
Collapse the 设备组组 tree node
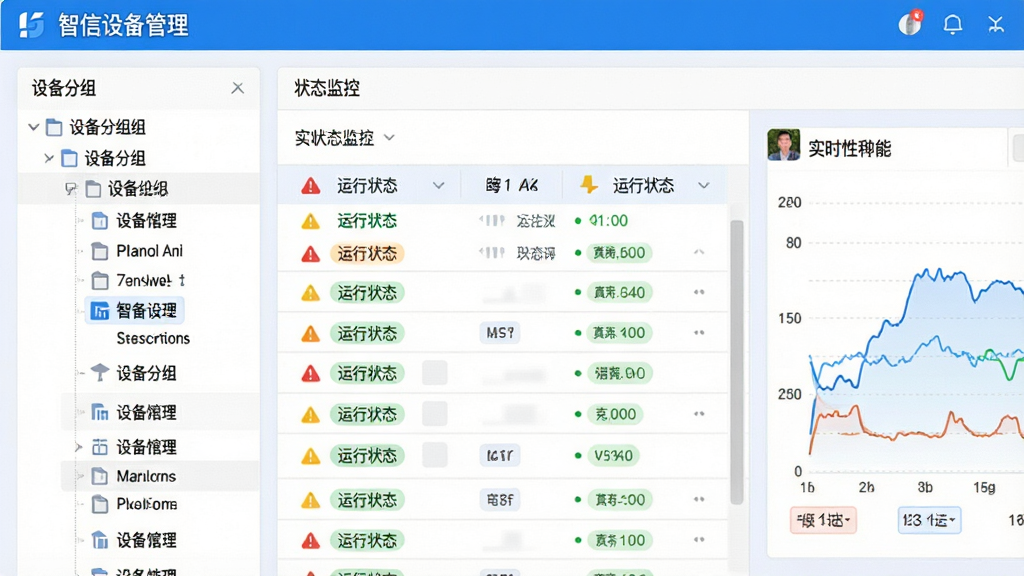pos(71,189)
